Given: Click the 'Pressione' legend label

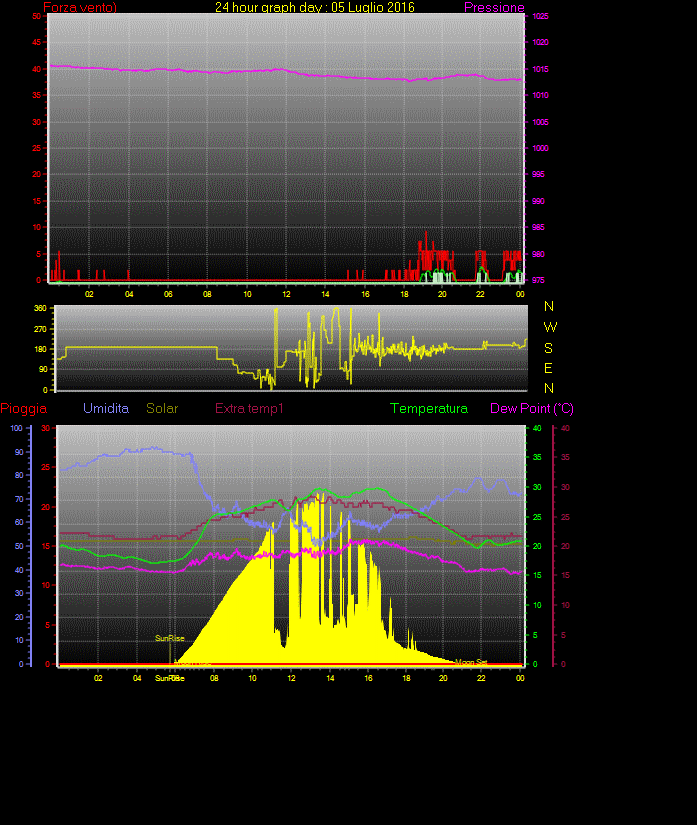Looking at the screenshot, I should click(494, 7).
